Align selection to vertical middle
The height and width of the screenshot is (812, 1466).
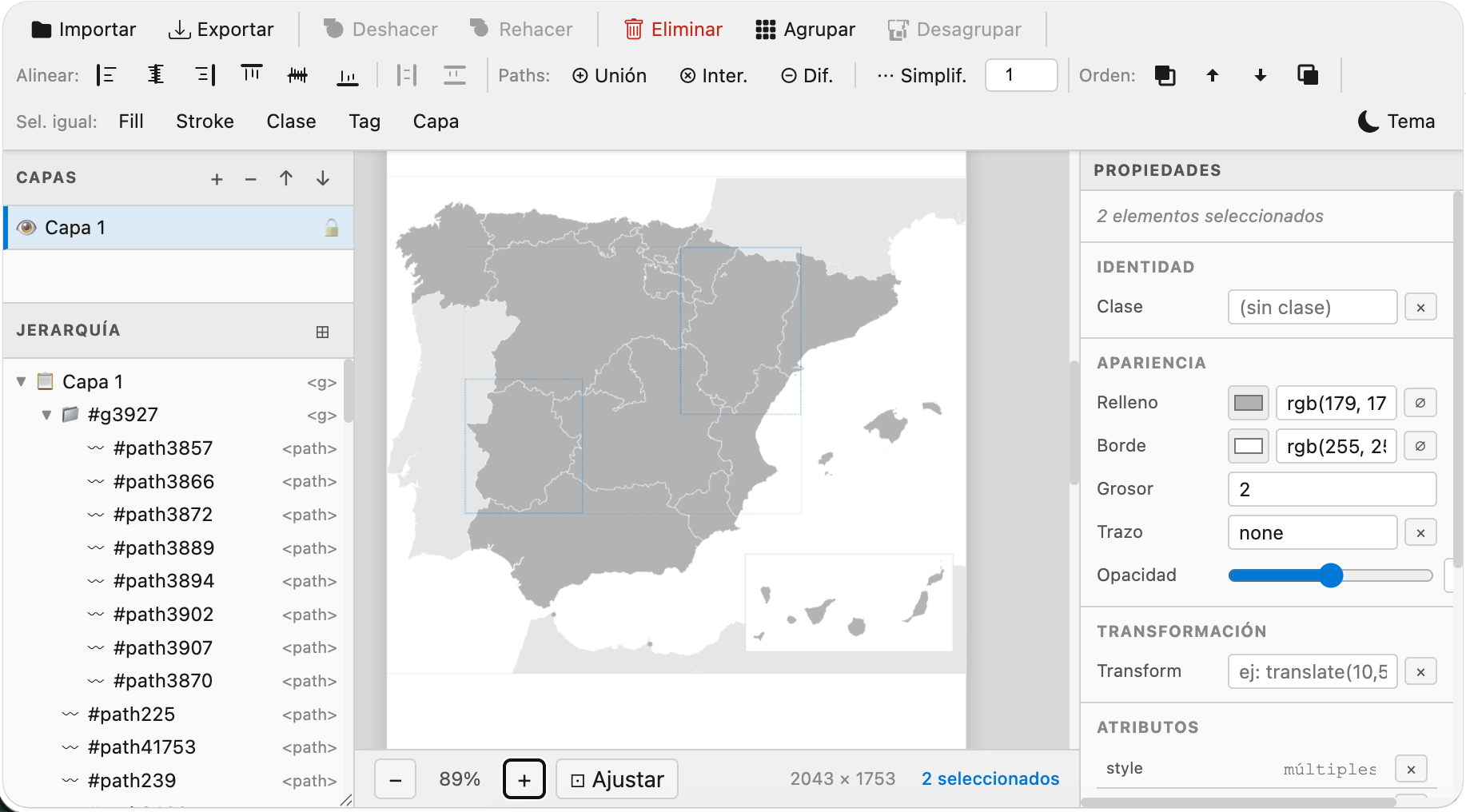coord(298,75)
